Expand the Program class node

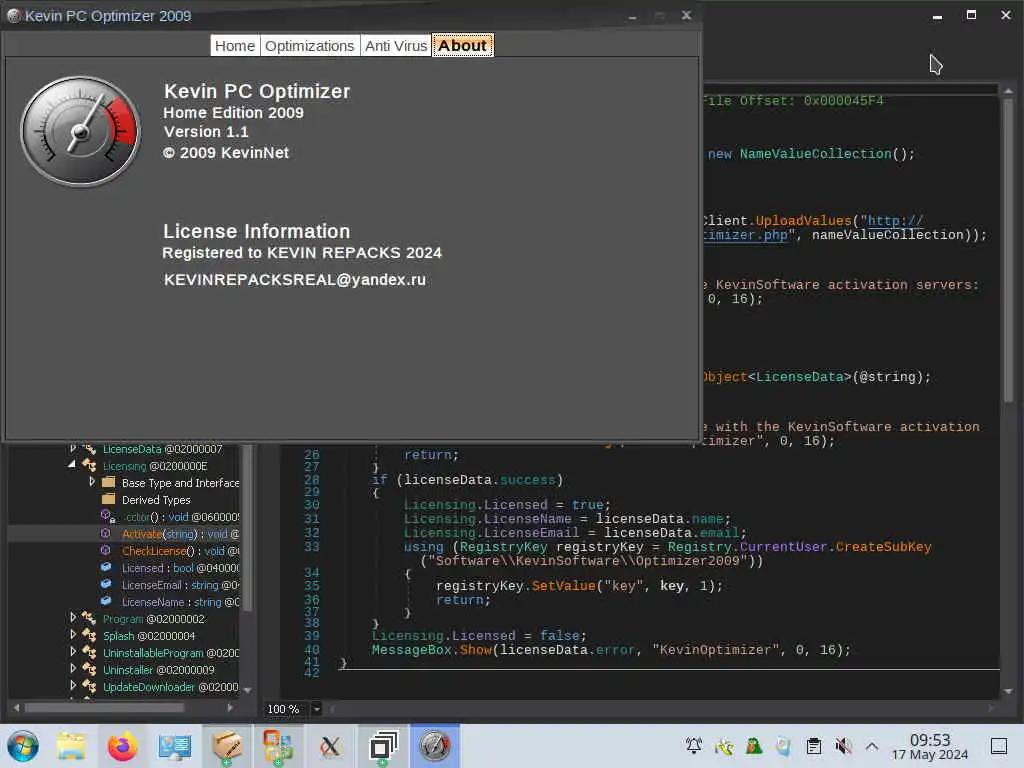click(x=73, y=618)
